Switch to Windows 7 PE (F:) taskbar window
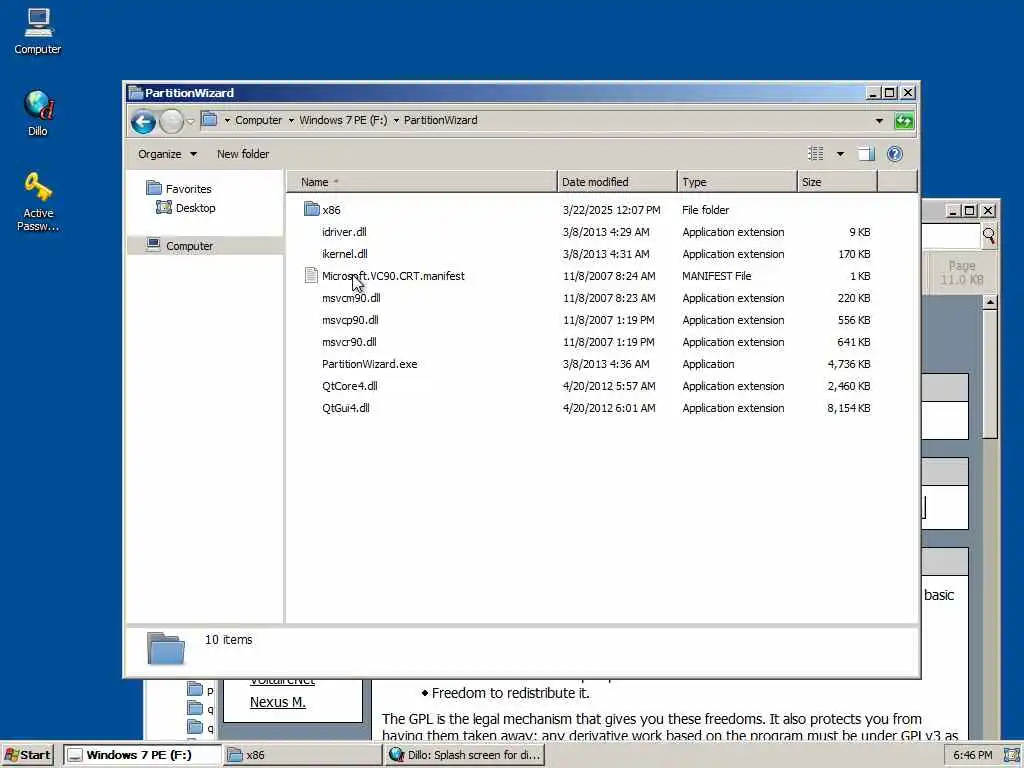The image size is (1024, 768). [x=142, y=755]
